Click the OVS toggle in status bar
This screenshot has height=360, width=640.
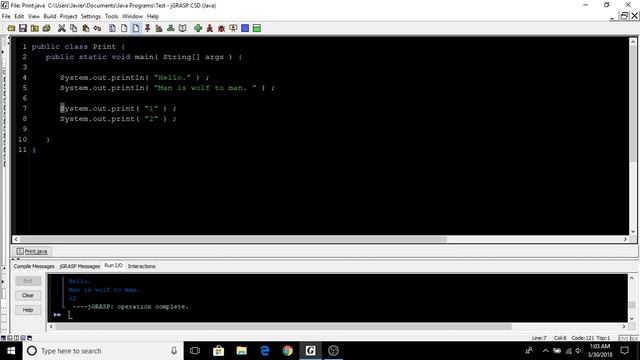click(623, 338)
